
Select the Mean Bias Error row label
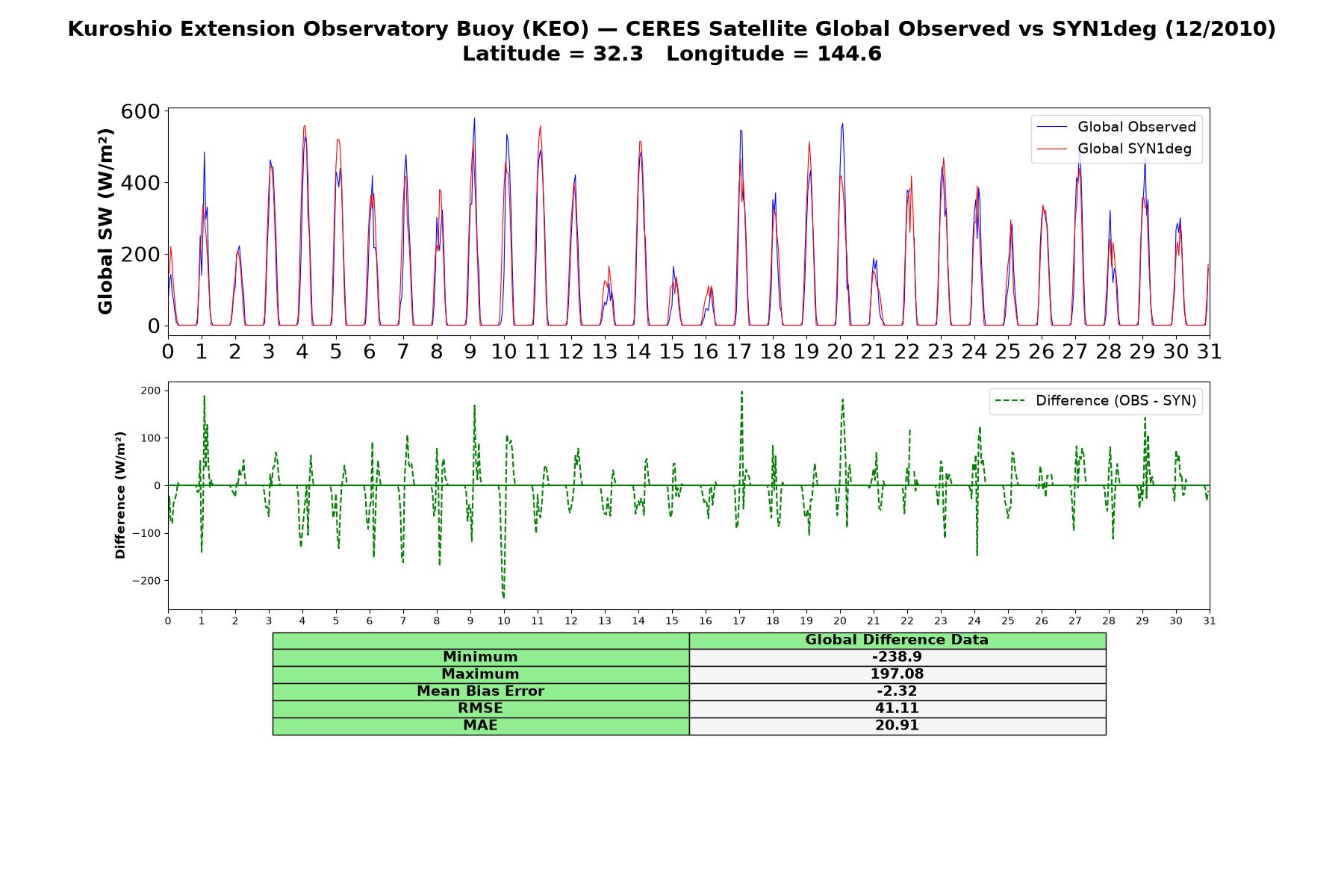click(480, 691)
